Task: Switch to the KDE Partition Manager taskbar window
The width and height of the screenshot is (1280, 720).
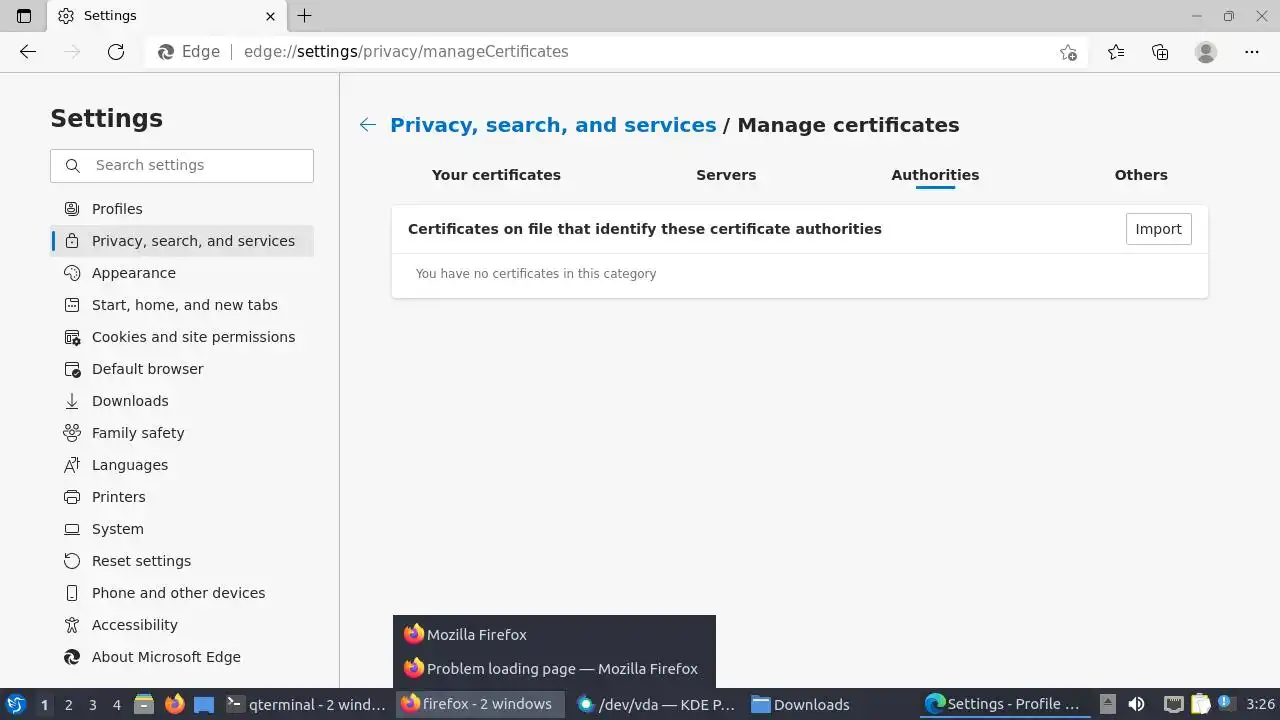Action: (x=658, y=704)
